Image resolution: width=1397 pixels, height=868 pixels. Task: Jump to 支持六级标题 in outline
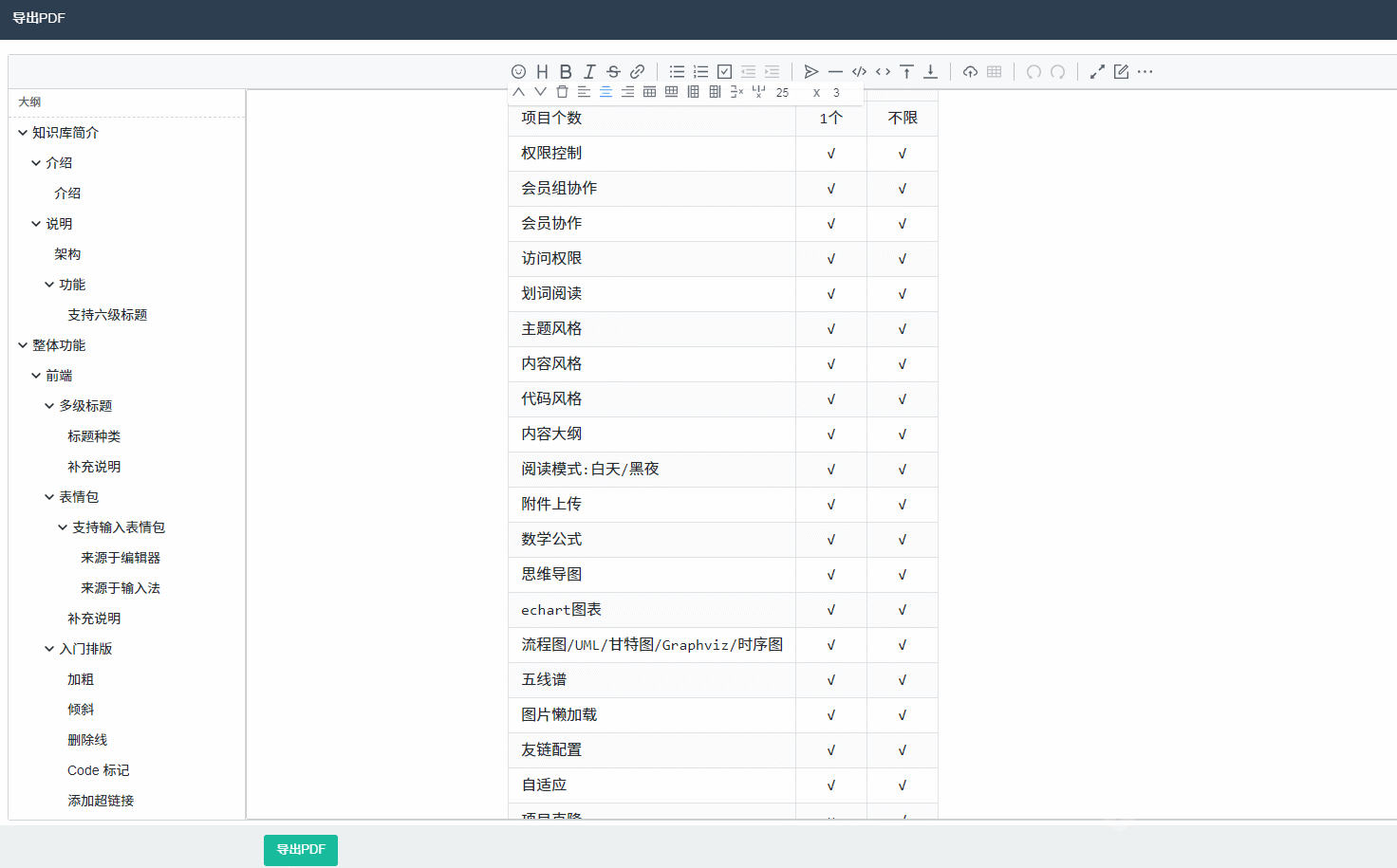pos(107,315)
